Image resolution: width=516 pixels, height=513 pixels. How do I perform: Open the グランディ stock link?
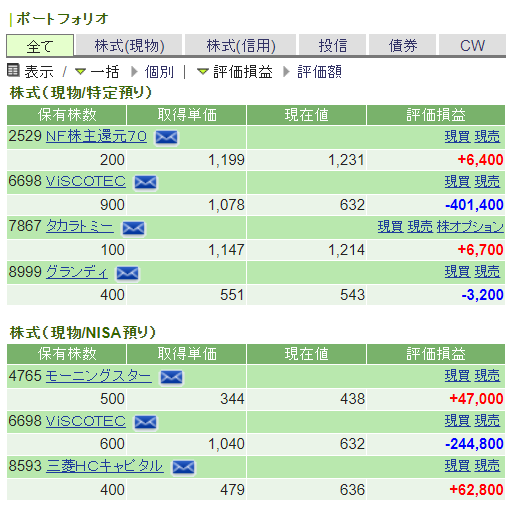coord(77,272)
